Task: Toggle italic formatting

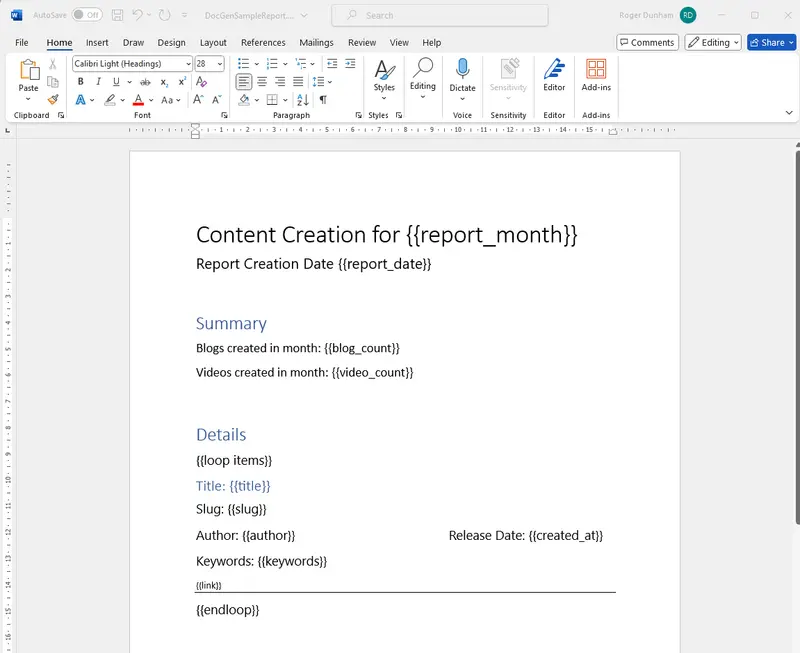Action: (97, 82)
